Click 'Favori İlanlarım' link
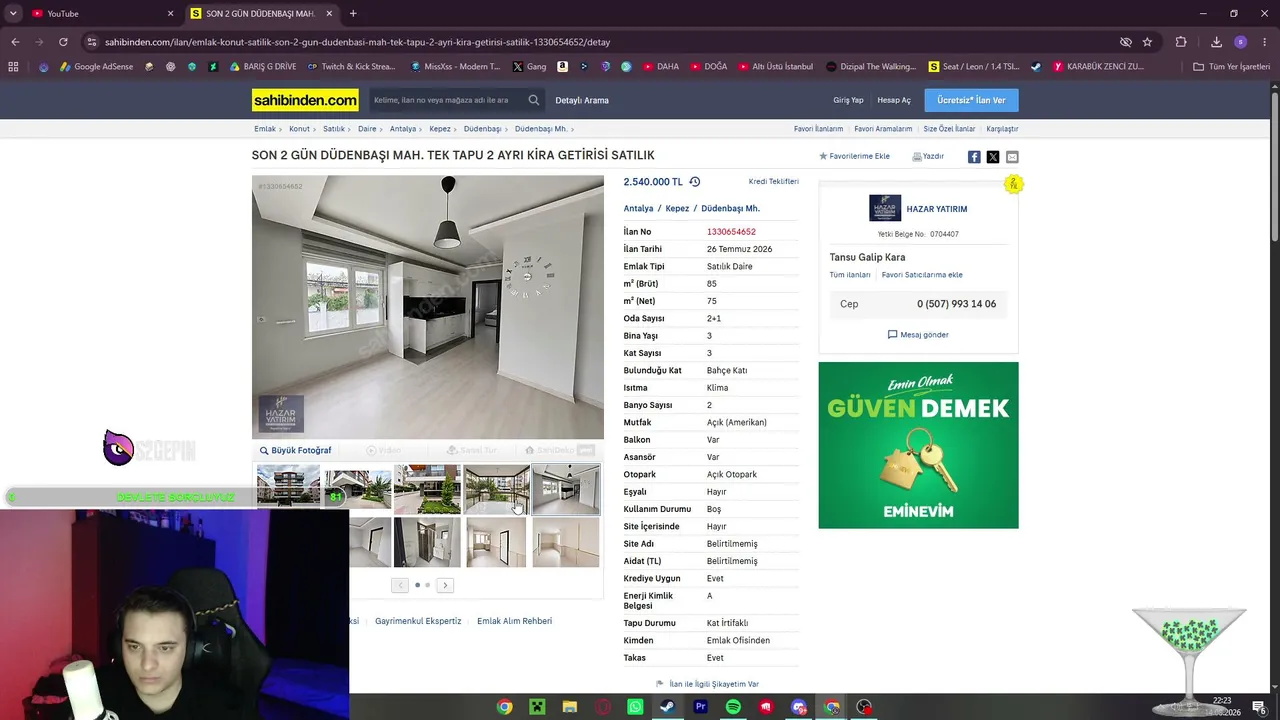Screen dimensions: 1280x720 coord(818,129)
